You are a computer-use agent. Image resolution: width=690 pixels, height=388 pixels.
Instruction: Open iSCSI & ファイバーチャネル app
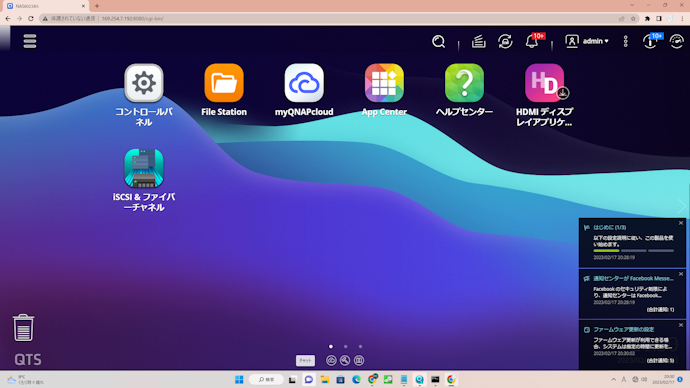click(x=144, y=168)
